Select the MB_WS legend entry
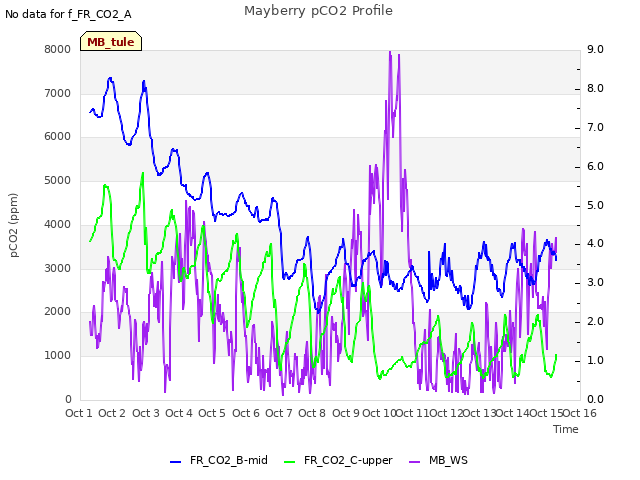Viewport: 640px width, 480px height. tap(438, 460)
